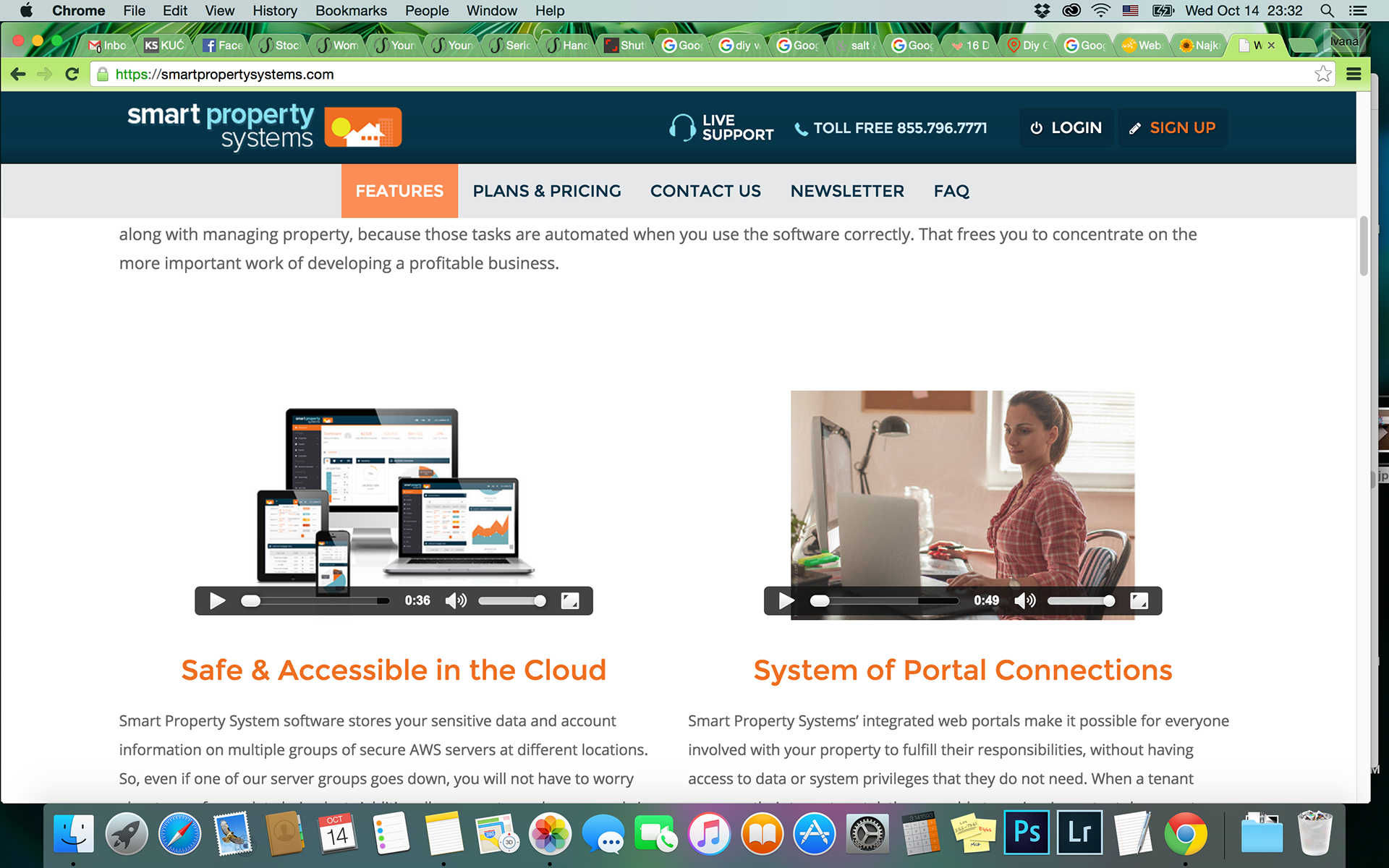
Task: Open the FAQ page
Action: (951, 191)
